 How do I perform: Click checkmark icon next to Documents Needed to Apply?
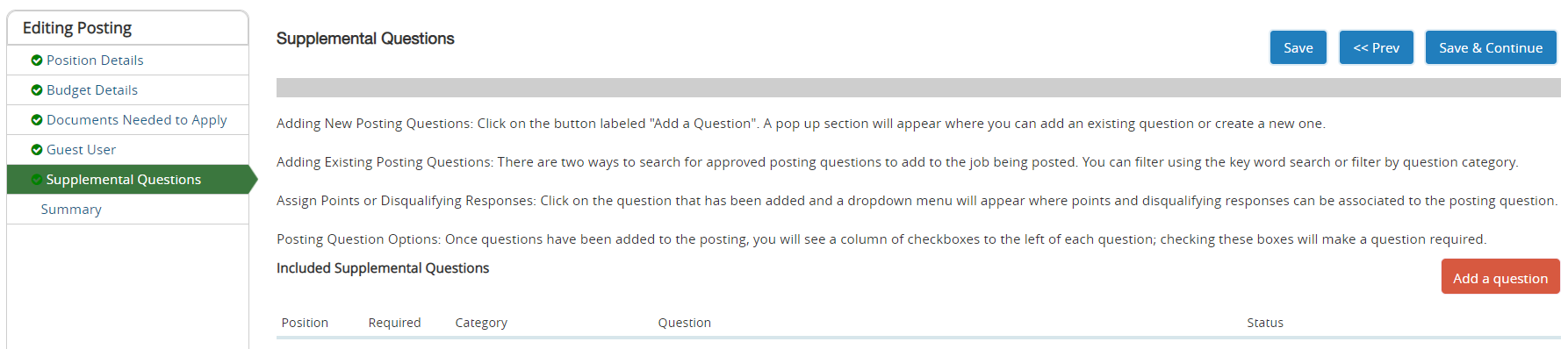click(37, 120)
